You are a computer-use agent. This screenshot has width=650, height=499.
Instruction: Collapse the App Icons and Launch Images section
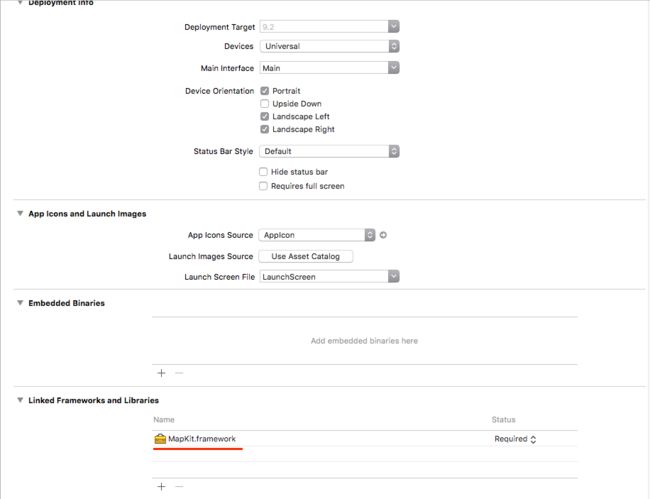tap(20, 213)
